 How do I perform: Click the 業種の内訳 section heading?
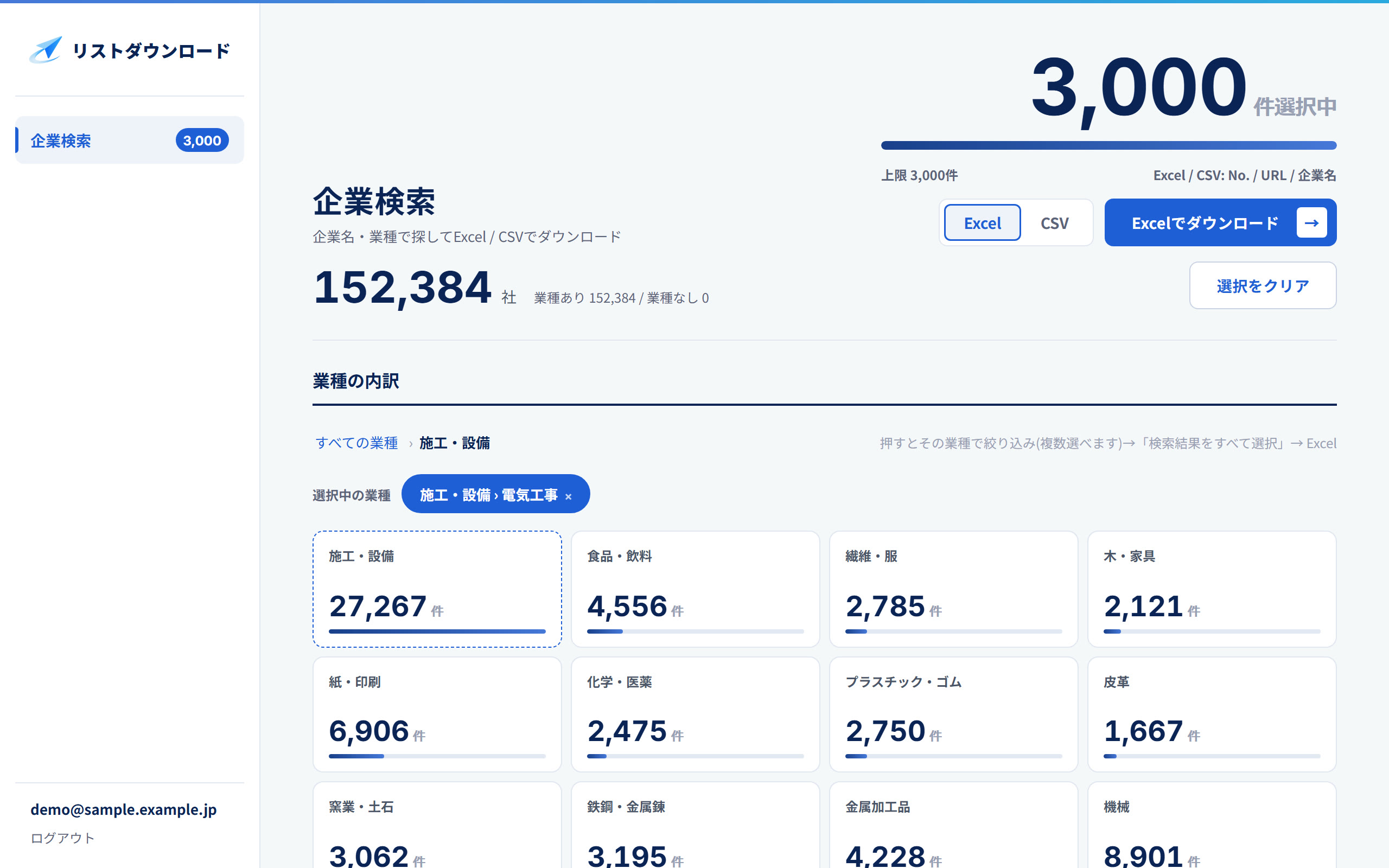pos(356,381)
